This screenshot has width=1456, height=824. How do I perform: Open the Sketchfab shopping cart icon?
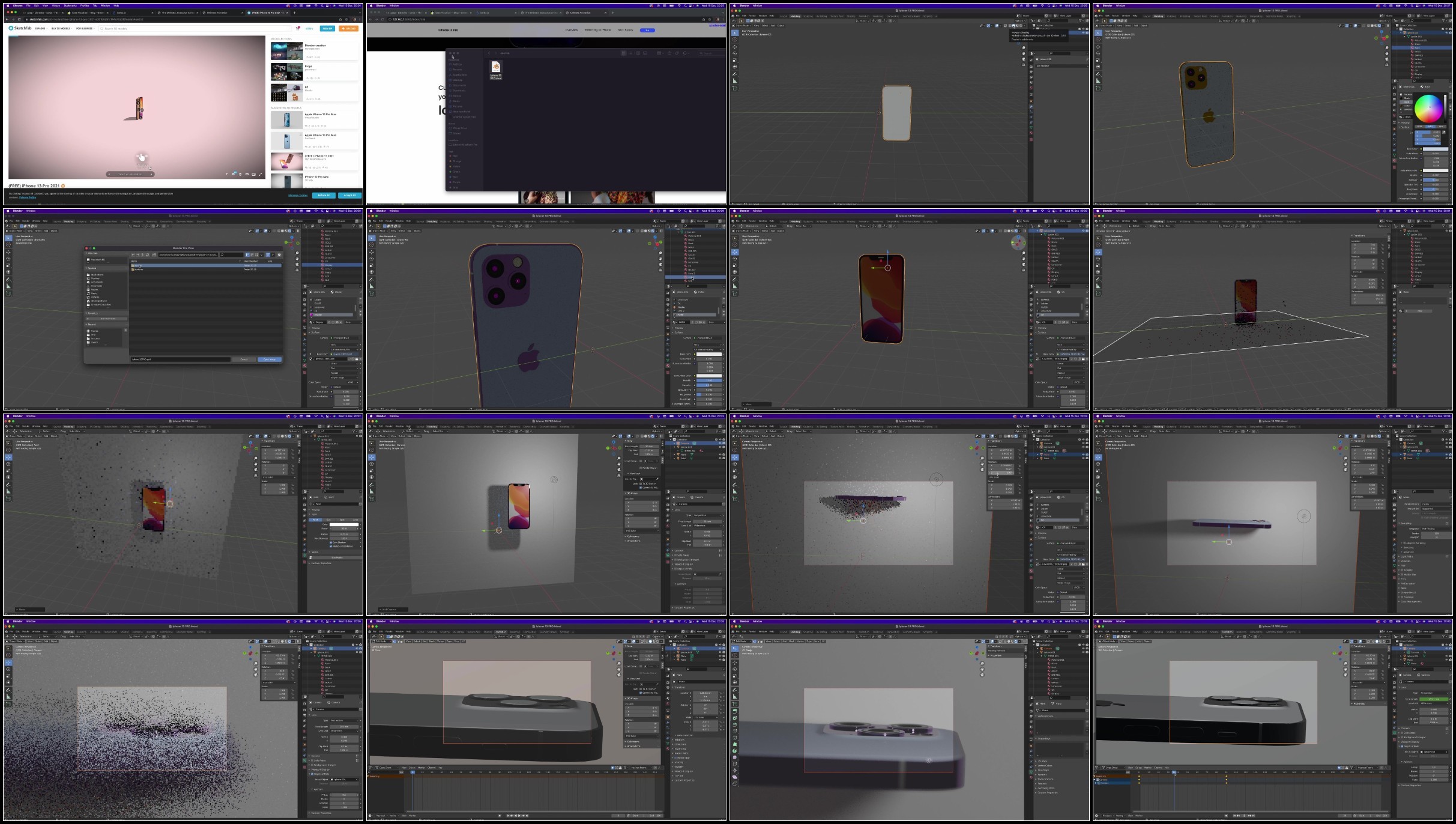[x=298, y=28]
